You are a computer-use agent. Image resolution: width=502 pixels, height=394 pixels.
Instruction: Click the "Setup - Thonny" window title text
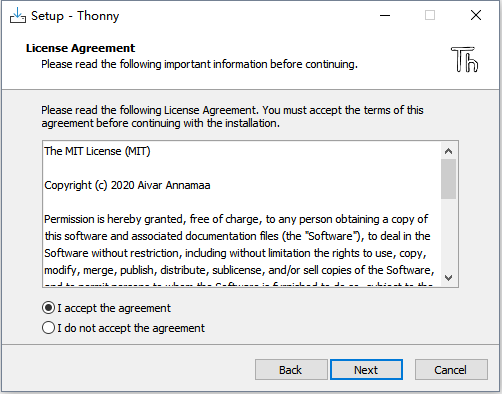click(75, 16)
